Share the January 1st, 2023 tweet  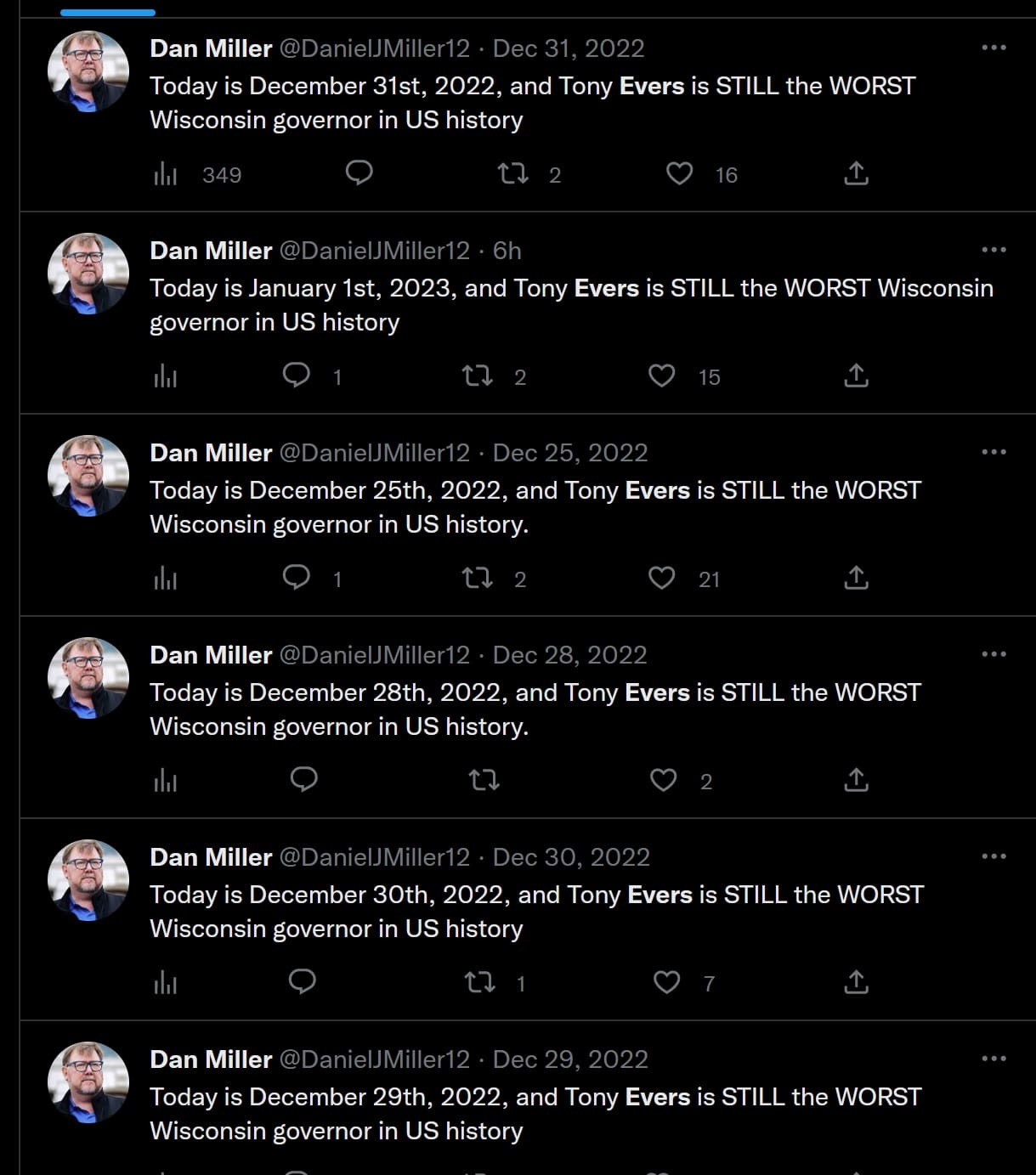pos(856,376)
